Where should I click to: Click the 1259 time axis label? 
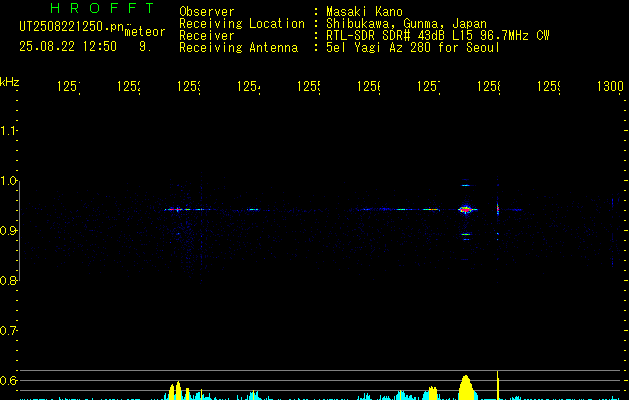[549, 86]
